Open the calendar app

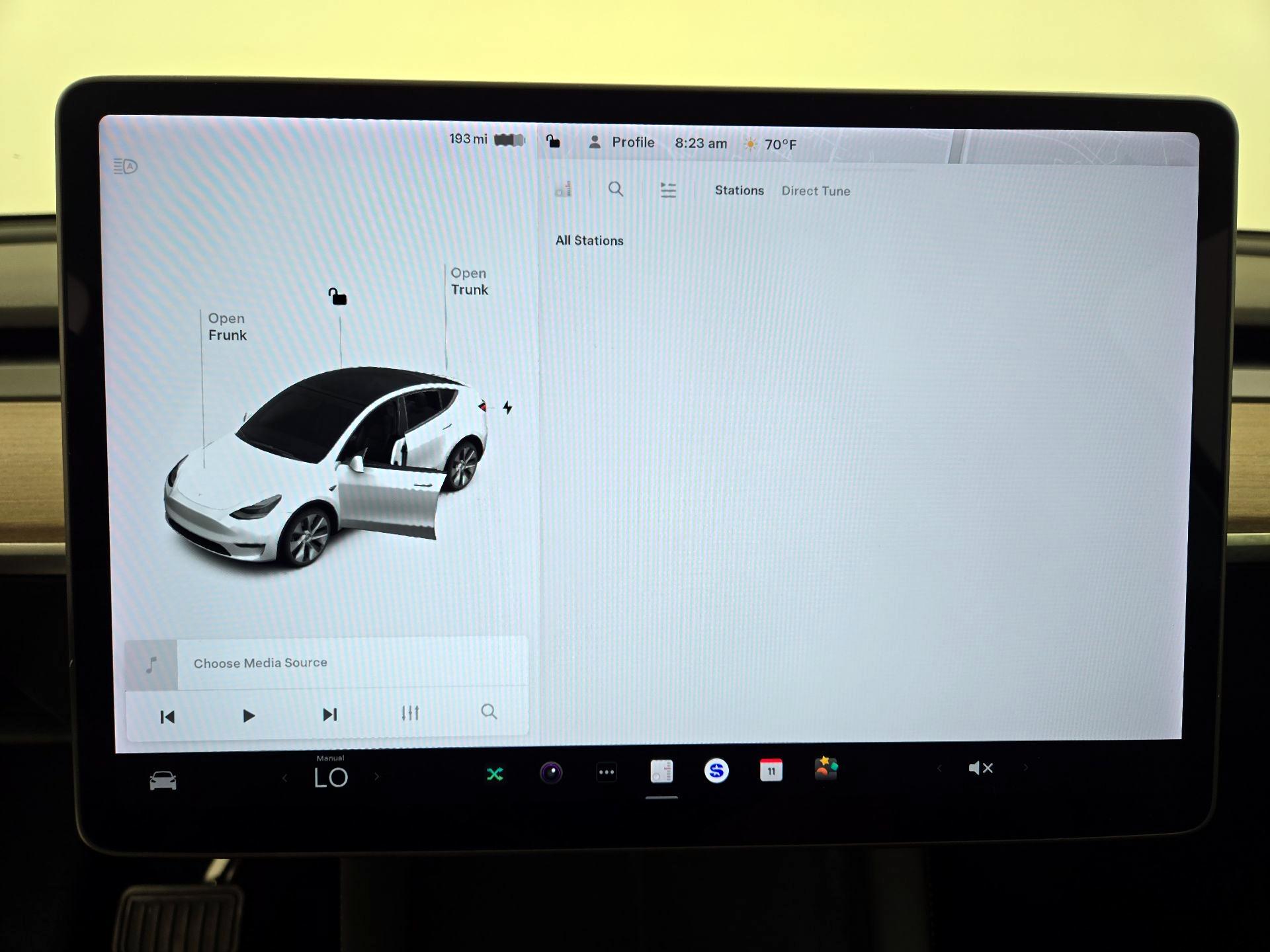click(771, 770)
